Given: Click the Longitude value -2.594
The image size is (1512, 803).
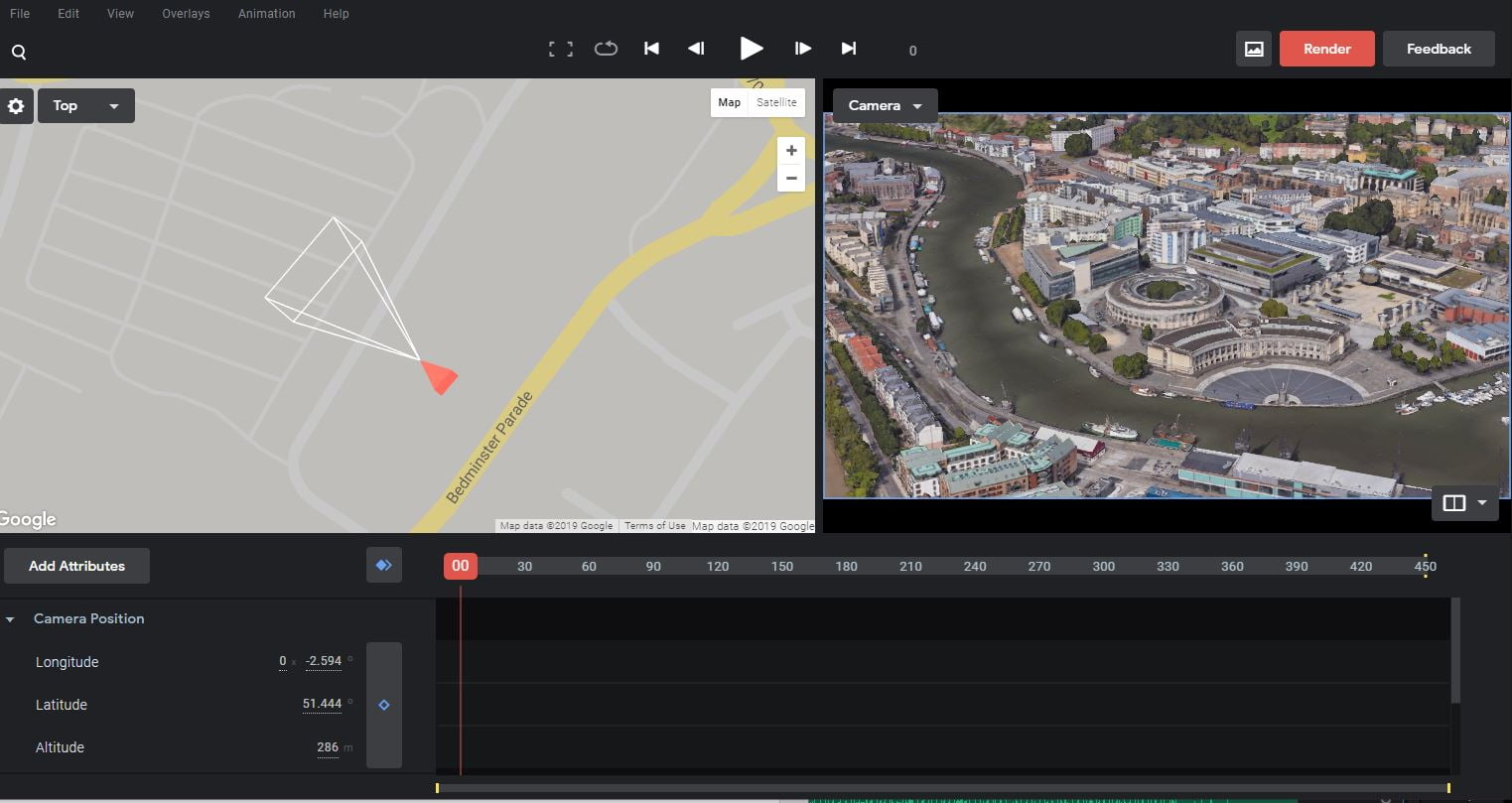Looking at the screenshot, I should click(x=324, y=661).
